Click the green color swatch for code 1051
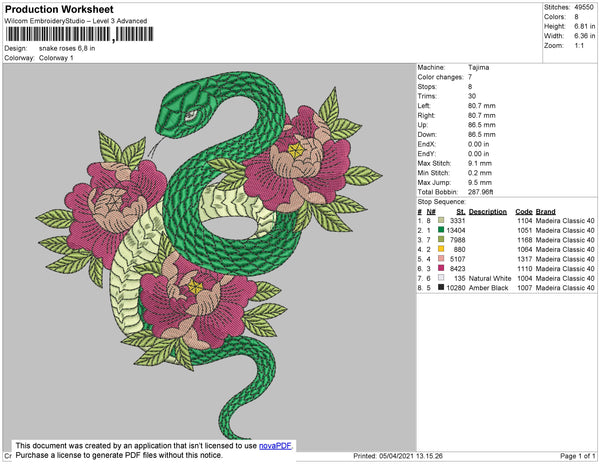 [x=441, y=230]
